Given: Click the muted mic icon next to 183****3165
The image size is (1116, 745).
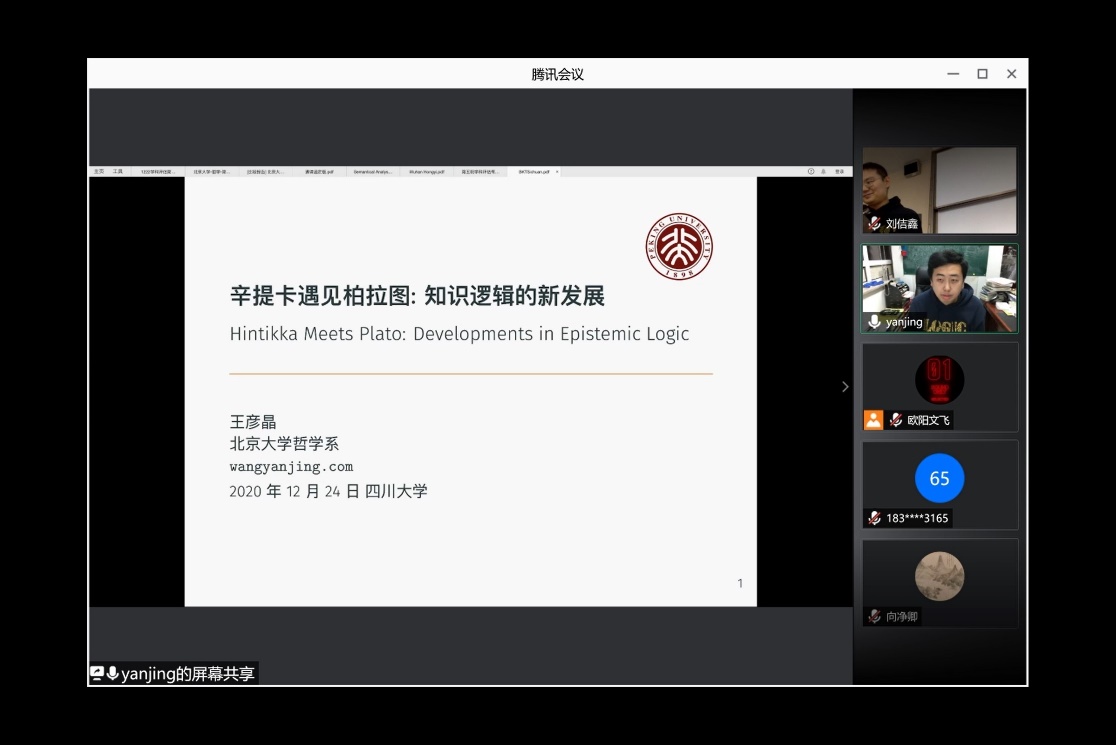Looking at the screenshot, I should (x=874, y=518).
